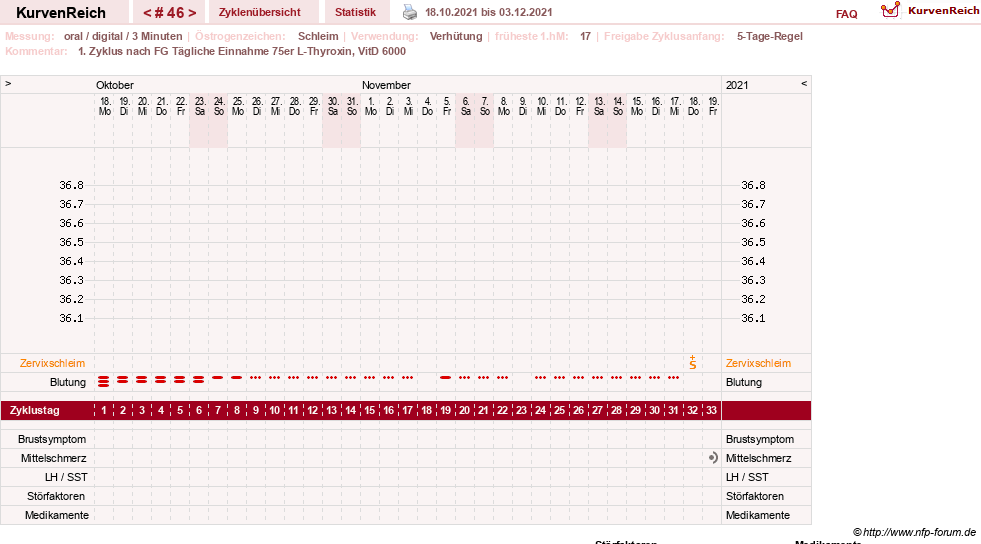Click the spotting dots on cycle day 31
Image resolution: width=981 pixels, height=544 pixels.
tap(673, 378)
